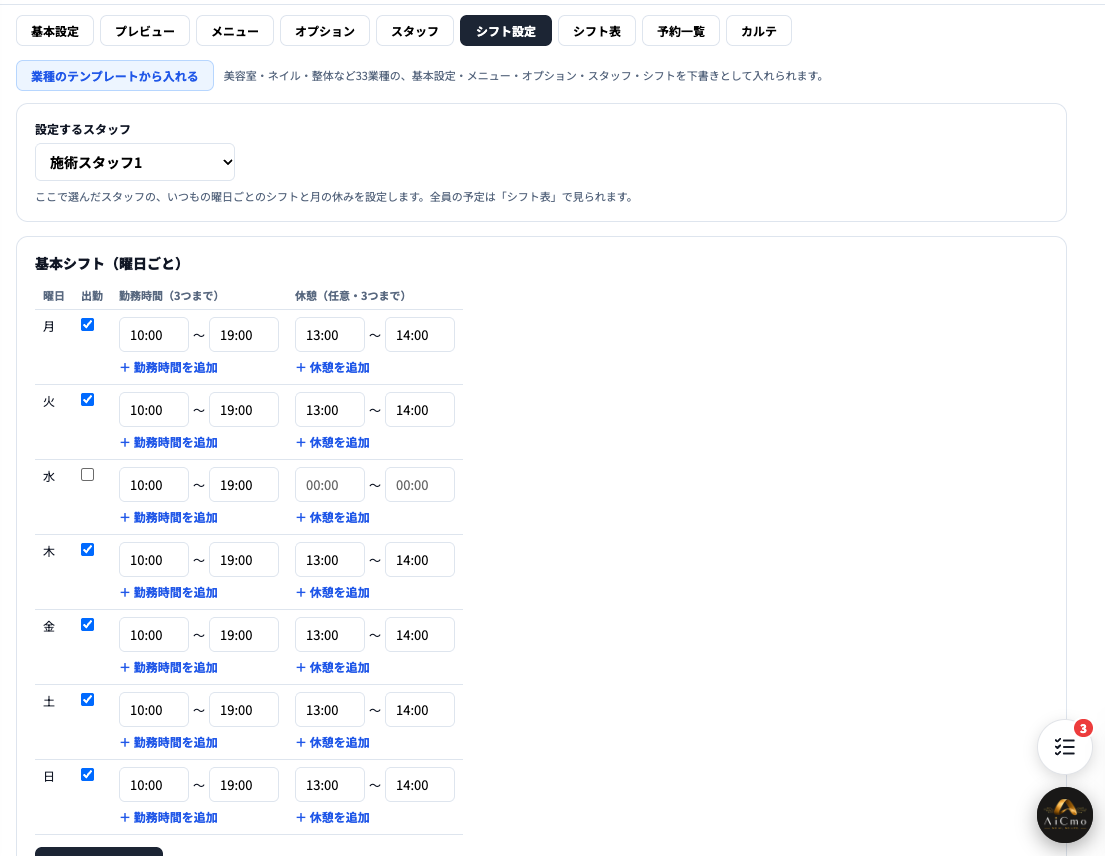Screen dimensions: 1105x856
Task: View the 予約一覧 tab
Action: pos(681,31)
